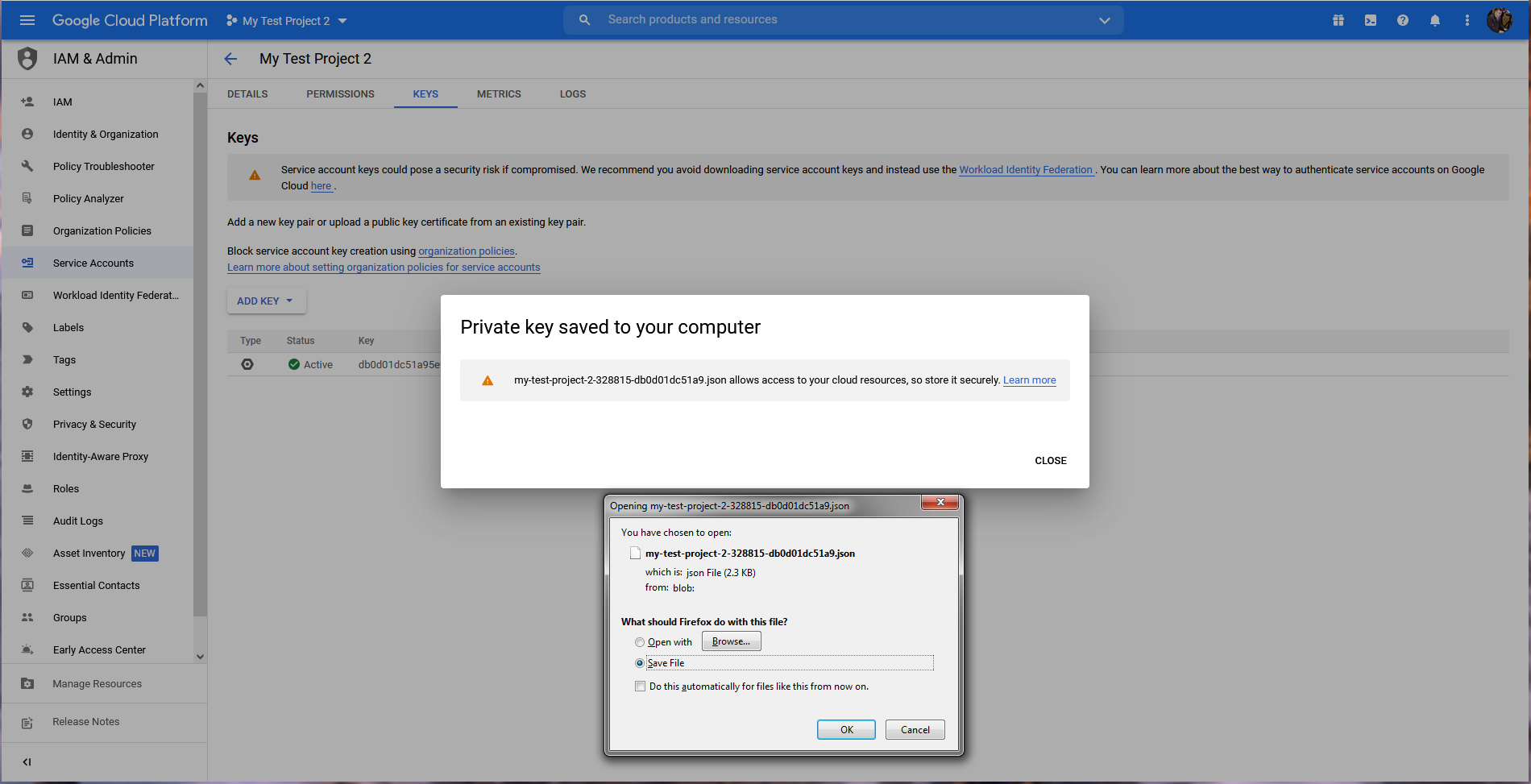The width and height of the screenshot is (1531, 784).
Task: Switch to the METRICS tab
Action: pos(499,94)
